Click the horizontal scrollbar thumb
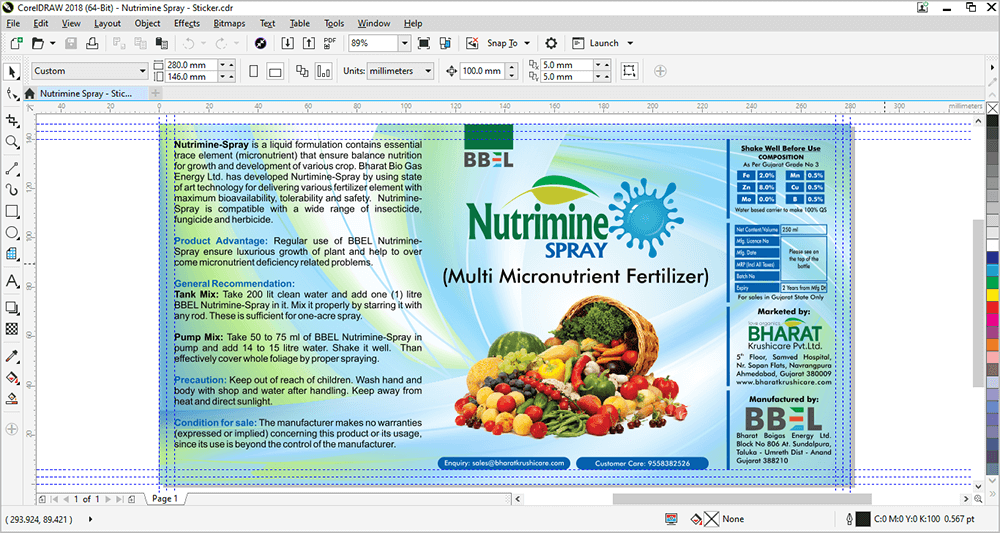 pyautogui.click(x=742, y=499)
